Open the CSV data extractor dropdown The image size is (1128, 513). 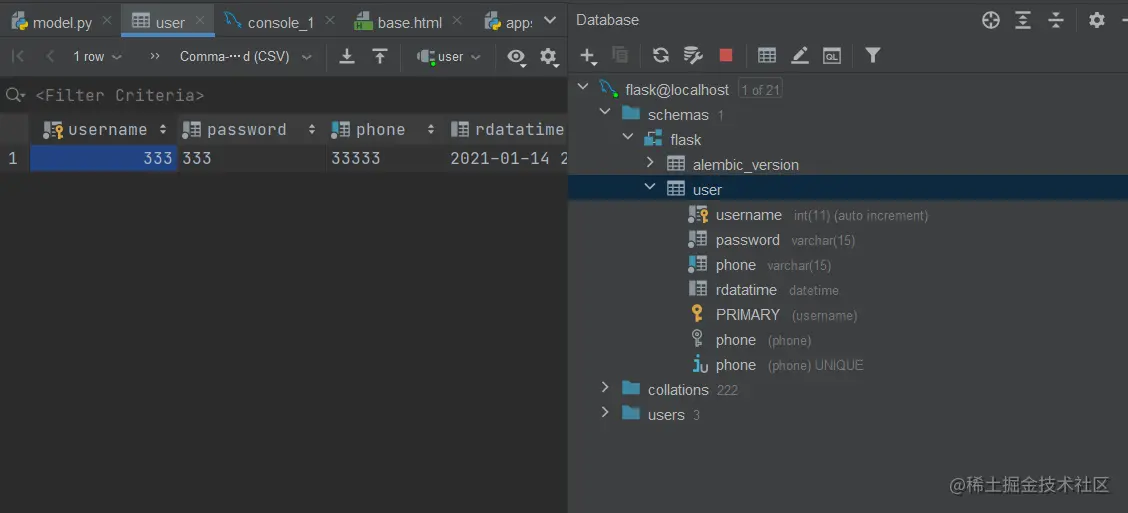tap(245, 56)
